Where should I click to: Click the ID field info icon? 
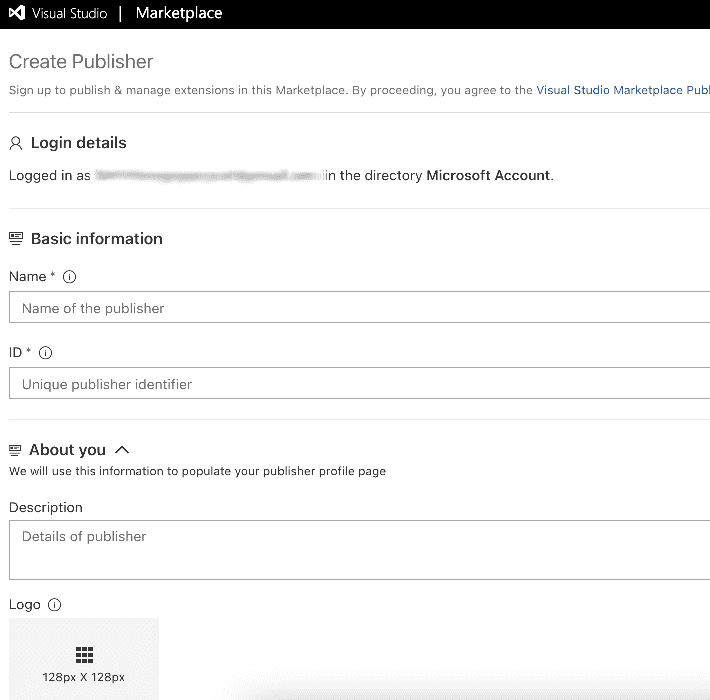click(45, 353)
